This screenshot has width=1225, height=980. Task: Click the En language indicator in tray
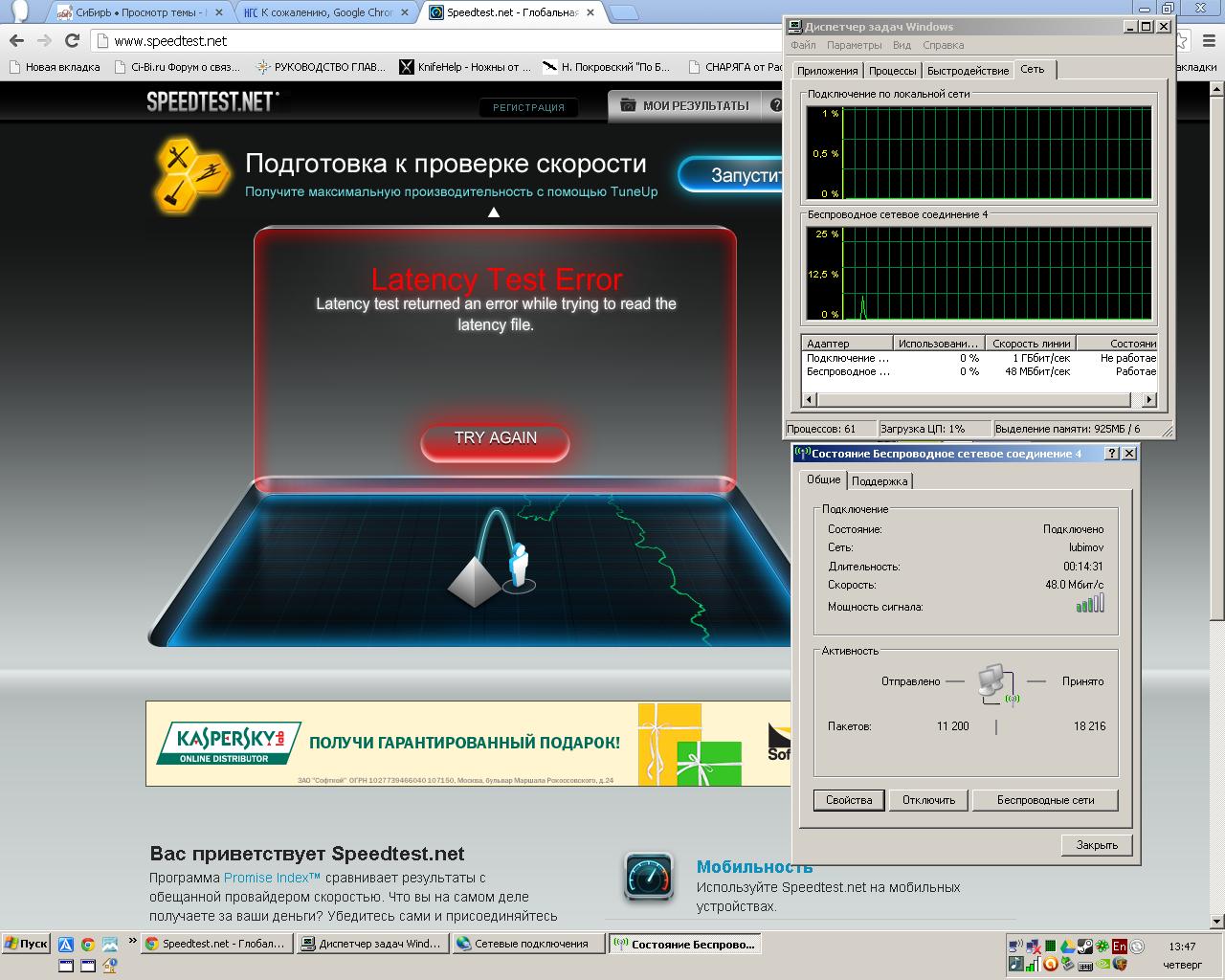click(1119, 947)
